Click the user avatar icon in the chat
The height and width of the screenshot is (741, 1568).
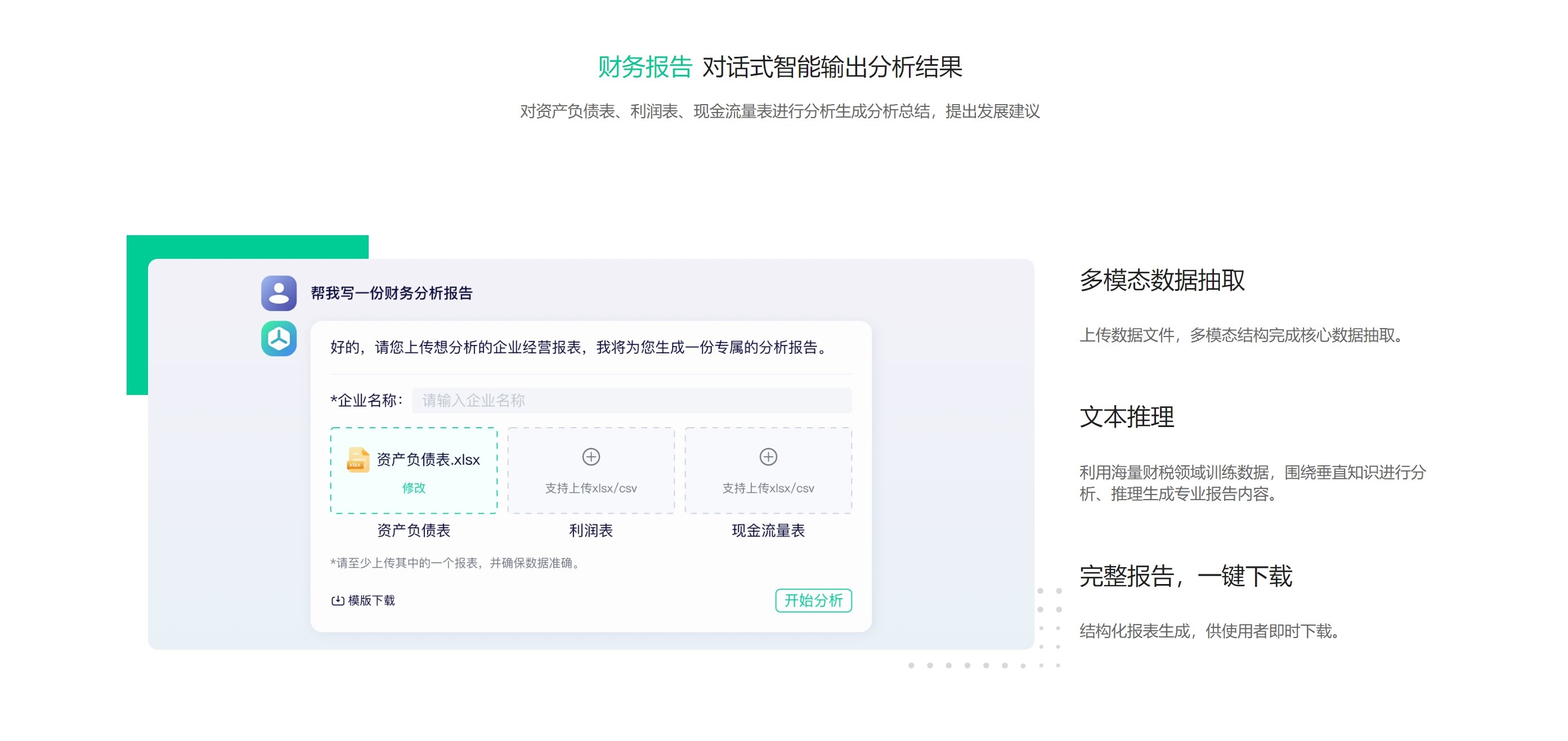click(279, 293)
